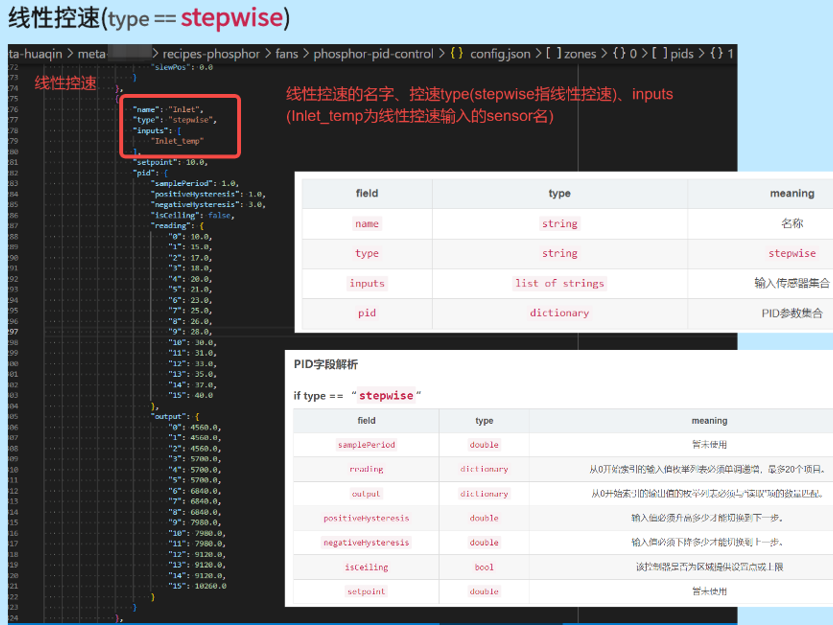Viewport: 833px width, 625px height.
Task: Click line number 297 in the gutter
Action: click(x=13, y=332)
